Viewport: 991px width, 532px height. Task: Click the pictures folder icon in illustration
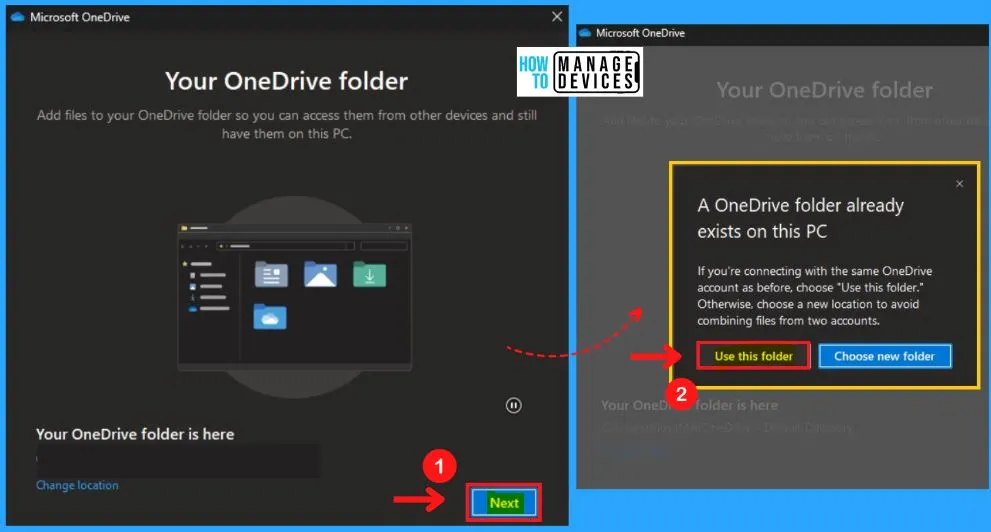coord(320,274)
